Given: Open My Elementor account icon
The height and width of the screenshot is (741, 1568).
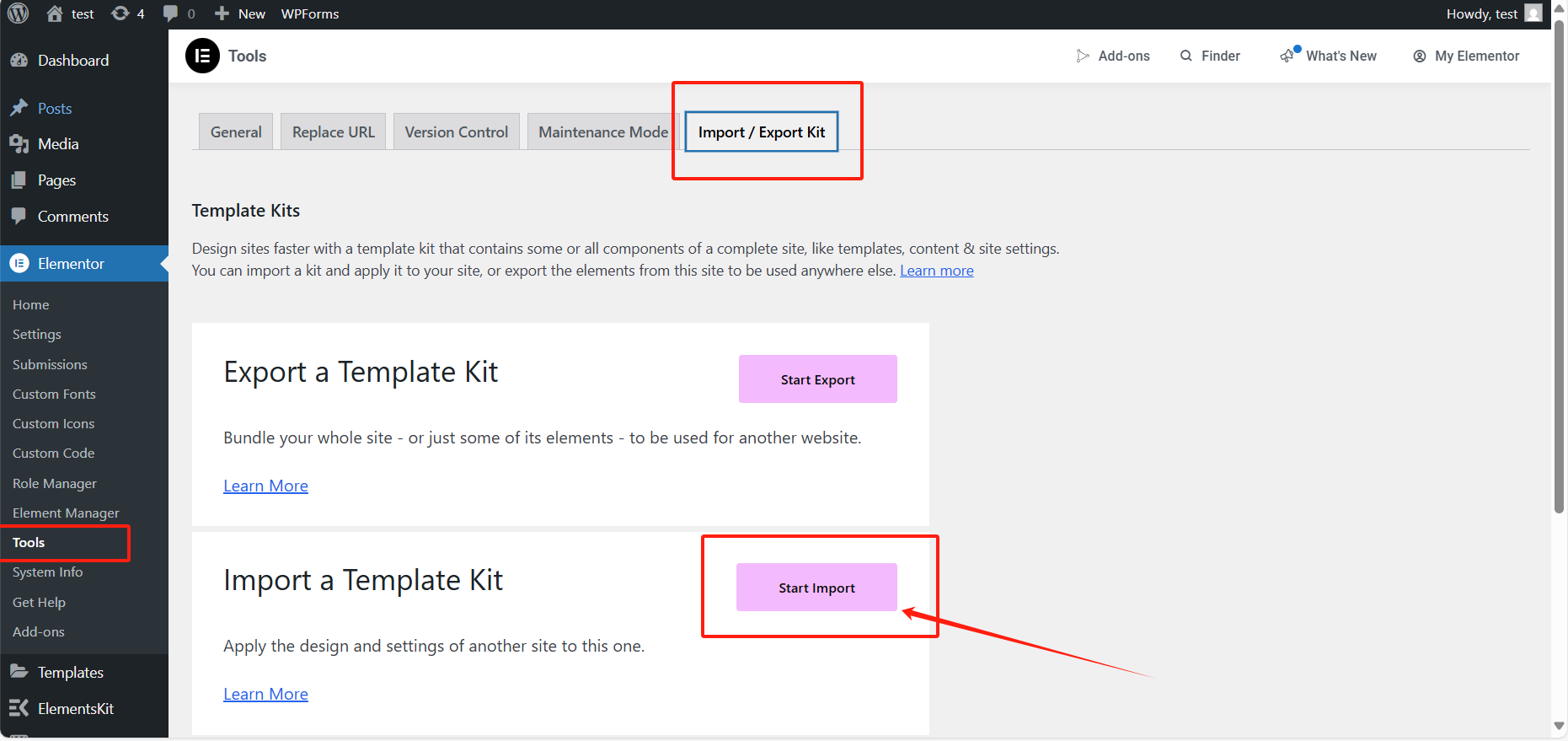Looking at the screenshot, I should [1420, 56].
